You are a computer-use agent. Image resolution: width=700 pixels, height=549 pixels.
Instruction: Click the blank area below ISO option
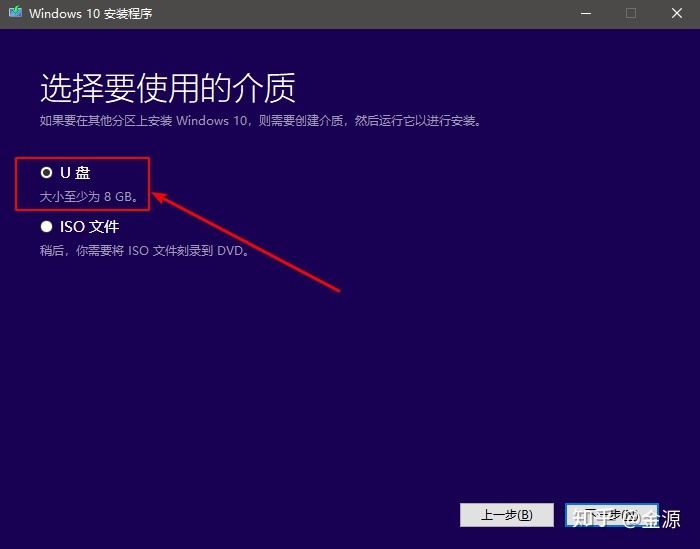300,380
